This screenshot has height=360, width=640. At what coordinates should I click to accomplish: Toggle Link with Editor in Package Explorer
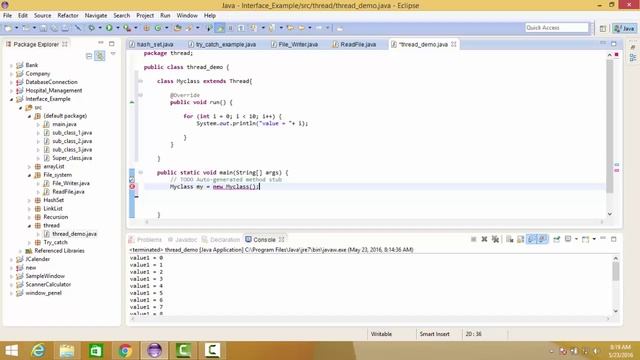(x=100, y=56)
